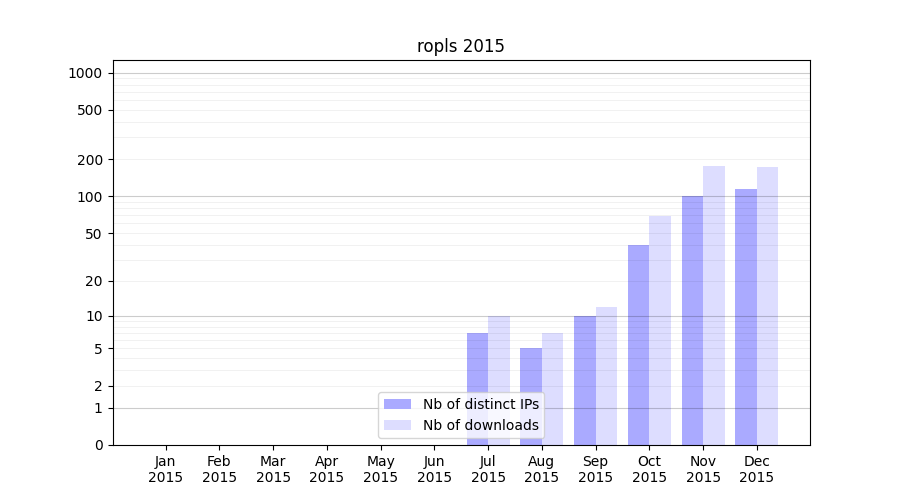The image size is (900, 500).
Task: Click the 0 y-axis tick label
Action: [x=99, y=445]
